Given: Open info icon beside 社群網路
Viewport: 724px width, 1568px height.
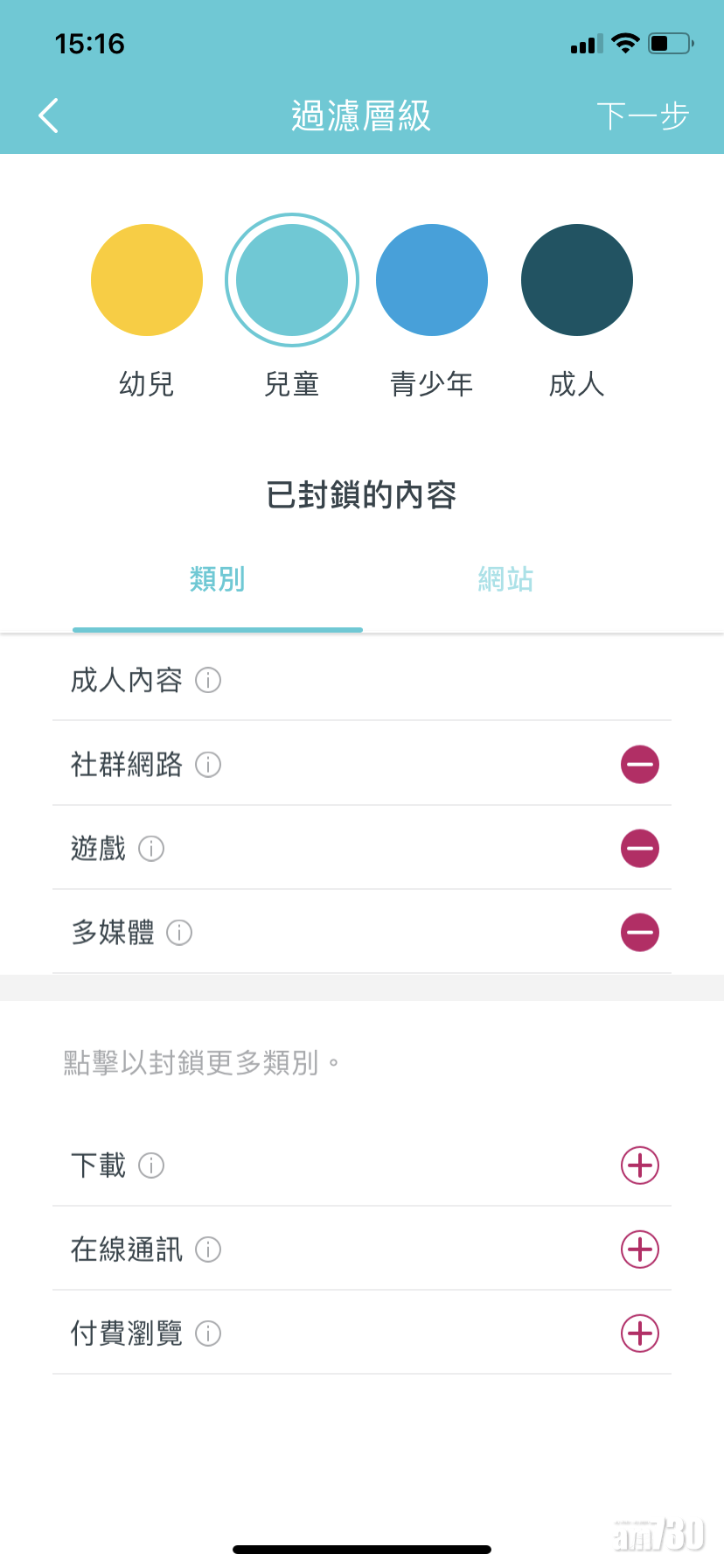Looking at the screenshot, I should pyautogui.click(x=208, y=765).
